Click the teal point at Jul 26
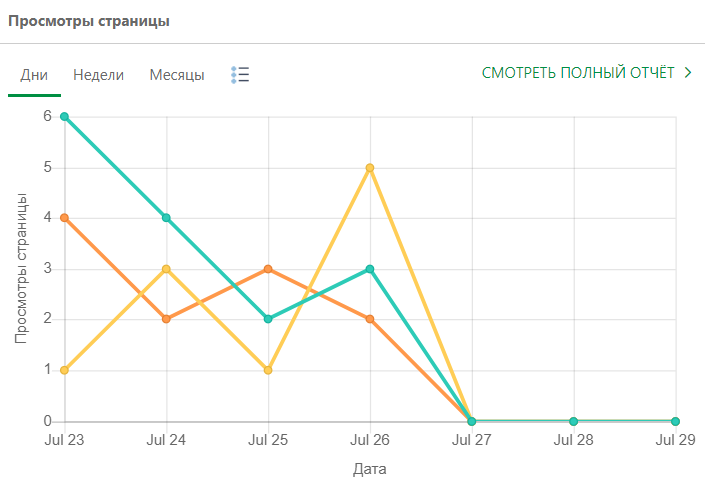705x494 pixels. [370, 269]
